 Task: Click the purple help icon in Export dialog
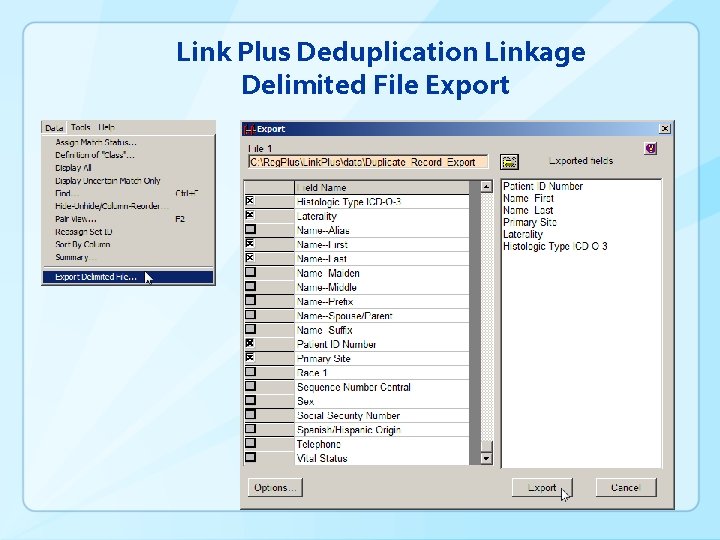[x=651, y=148]
